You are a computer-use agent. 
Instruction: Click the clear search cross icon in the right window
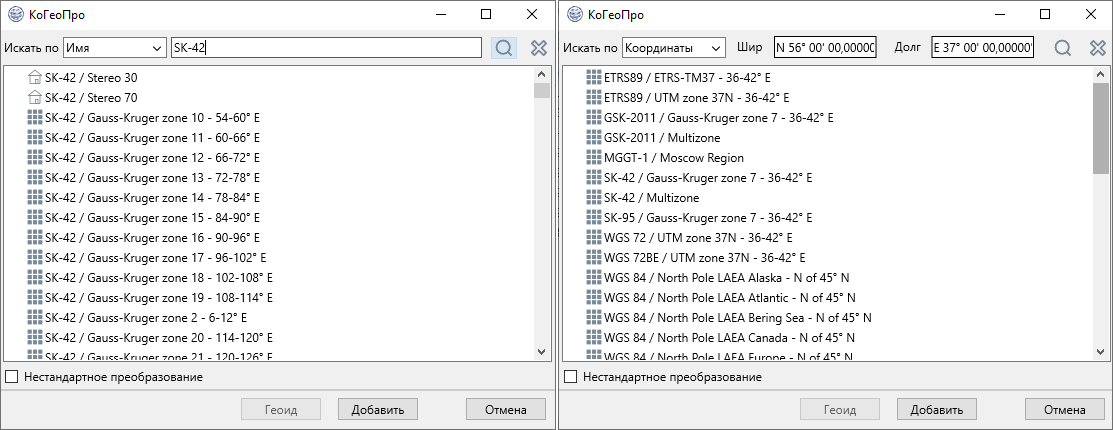(x=1098, y=48)
